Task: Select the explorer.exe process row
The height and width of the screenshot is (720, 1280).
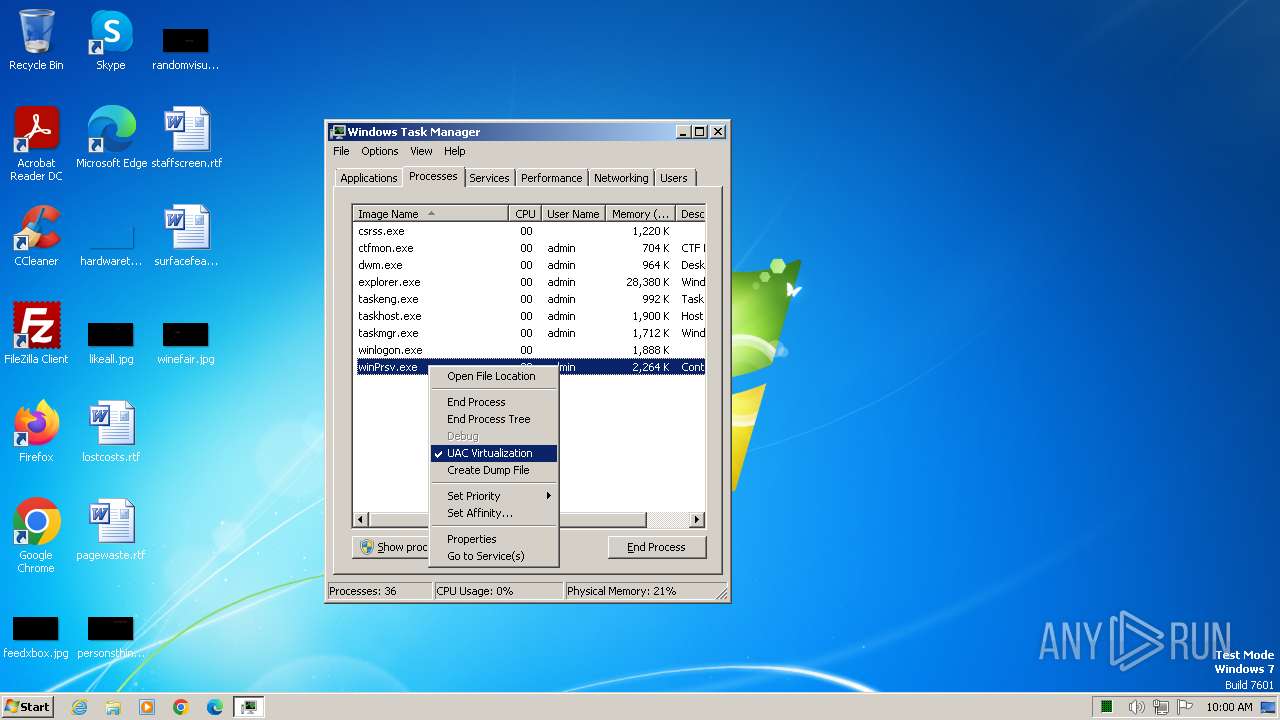Action: (530, 282)
